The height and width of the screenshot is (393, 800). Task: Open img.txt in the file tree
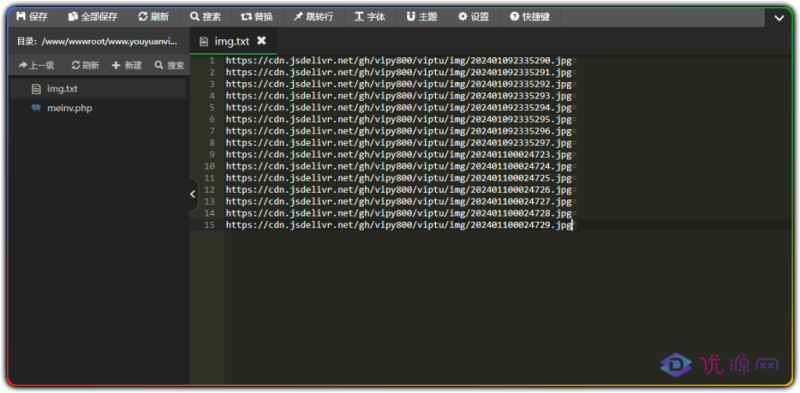pos(98,89)
